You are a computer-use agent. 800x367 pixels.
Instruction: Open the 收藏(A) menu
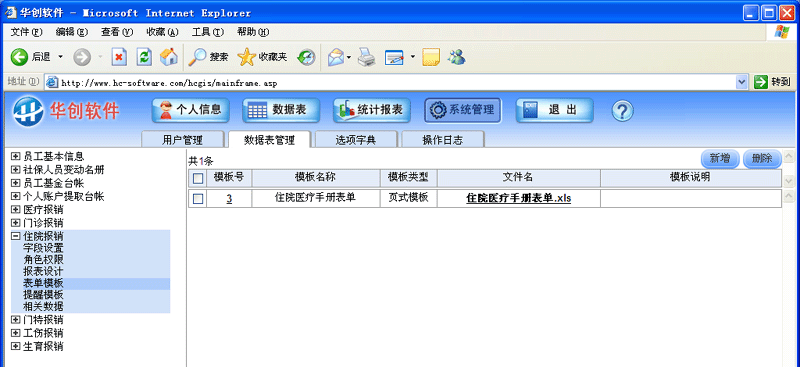click(x=162, y=32)
